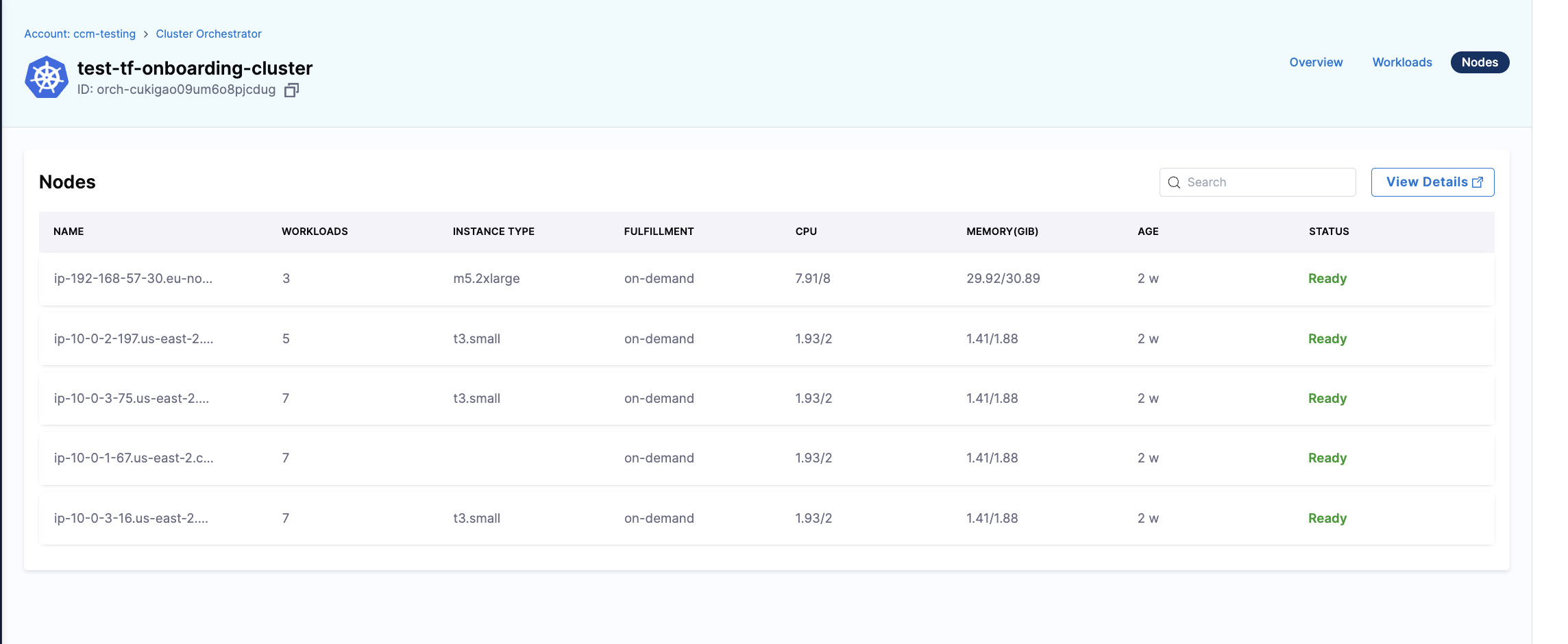This screenshot has width=1568, height=644.
Task: Select node ip-10-0-3-16.us-east-2 row
Action: [131, 519]
